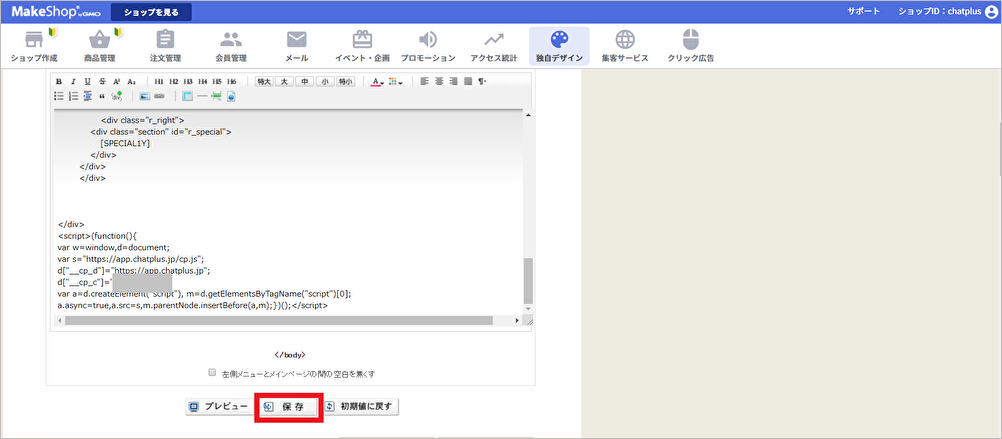
Task: Open the ショップ作成 menu
Action: [x=34, y=46]
